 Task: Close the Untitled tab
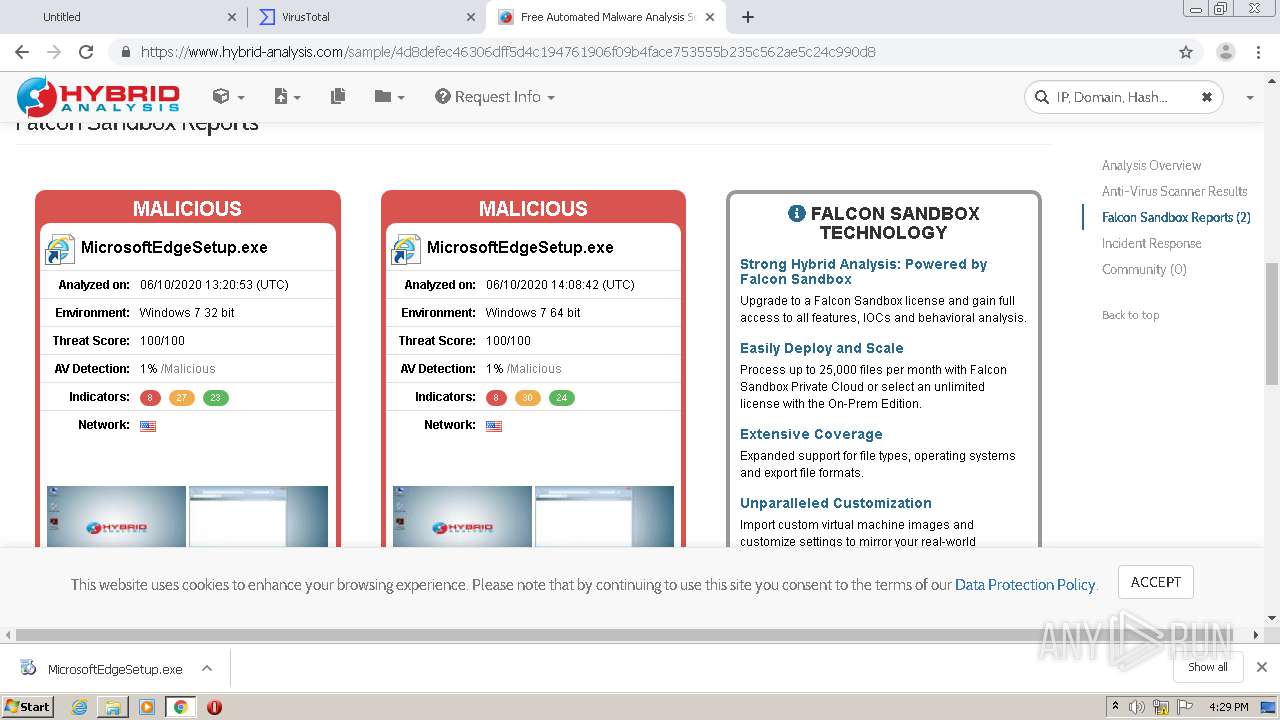(232, 17)
